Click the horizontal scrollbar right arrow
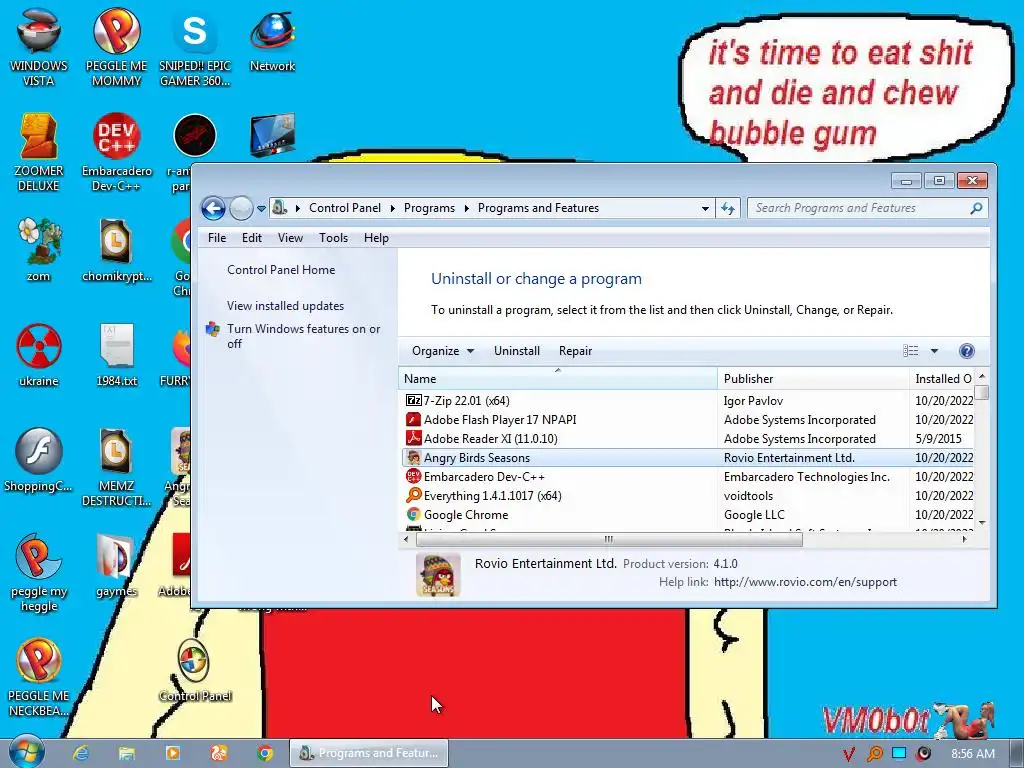The image size is (1024, 768). point(965,539)
